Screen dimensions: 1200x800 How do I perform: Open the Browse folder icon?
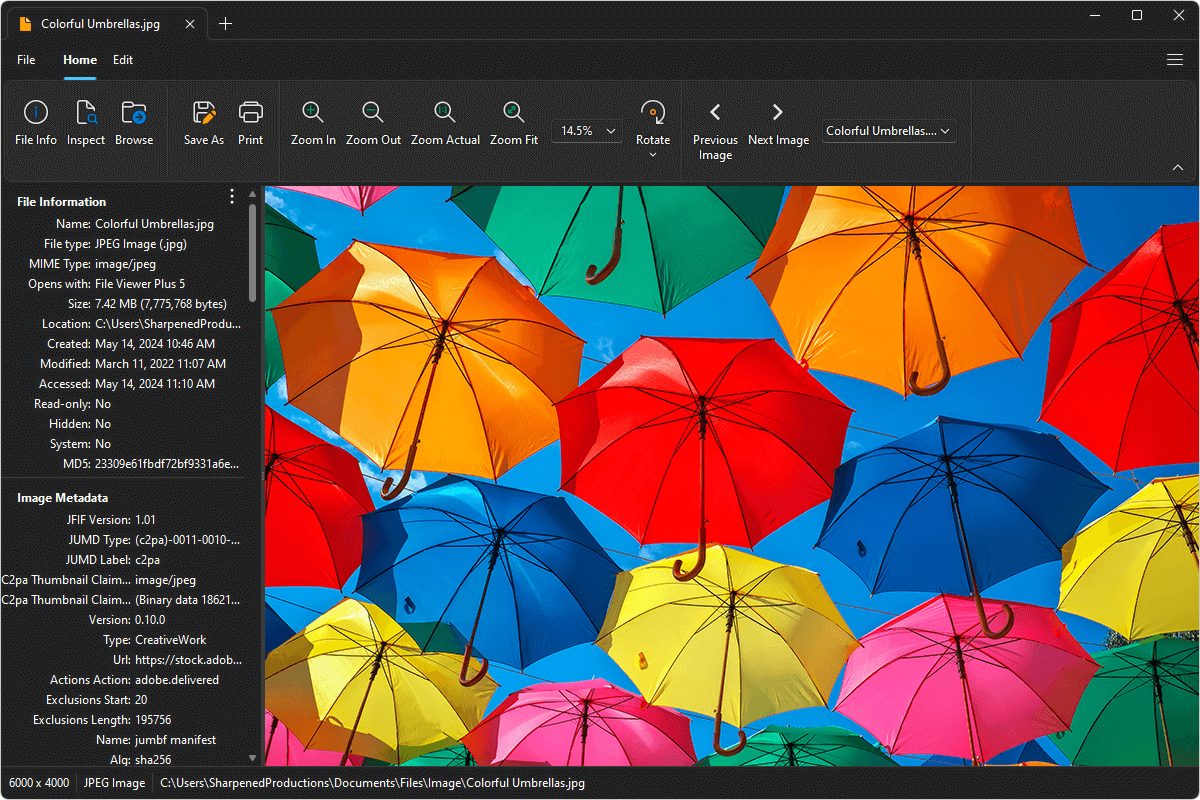click(134, 123)
